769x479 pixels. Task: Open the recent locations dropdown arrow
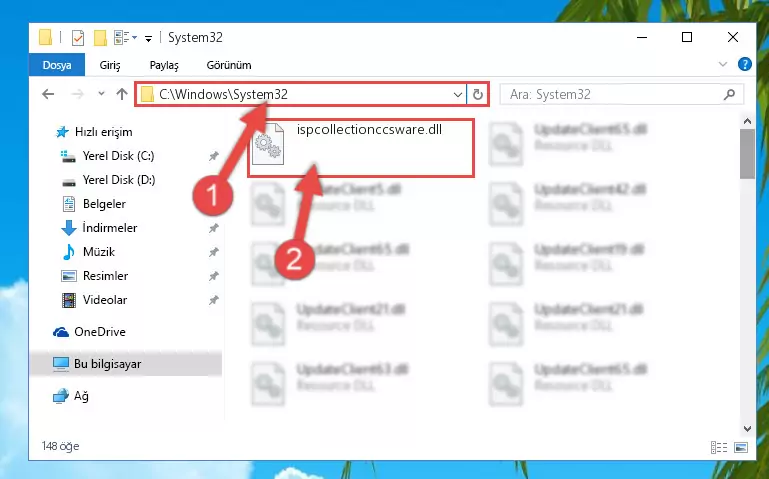click(101, 93)
